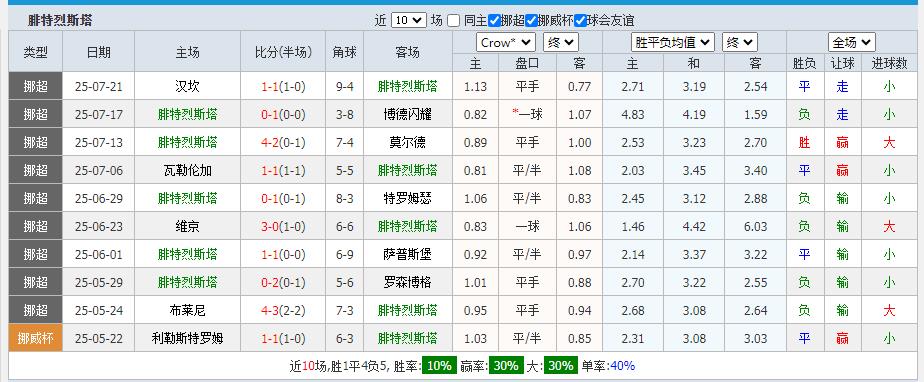Click the 40% 单率 value

coord(622,365)
